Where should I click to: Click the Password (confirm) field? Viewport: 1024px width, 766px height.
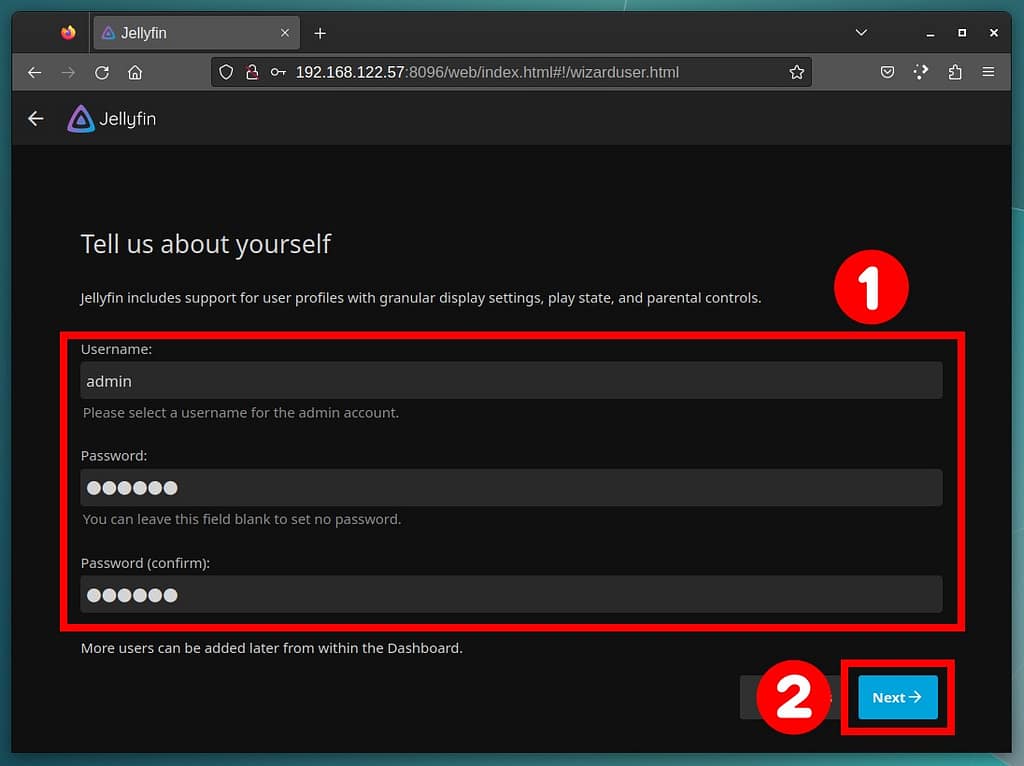tap(510, 595)
